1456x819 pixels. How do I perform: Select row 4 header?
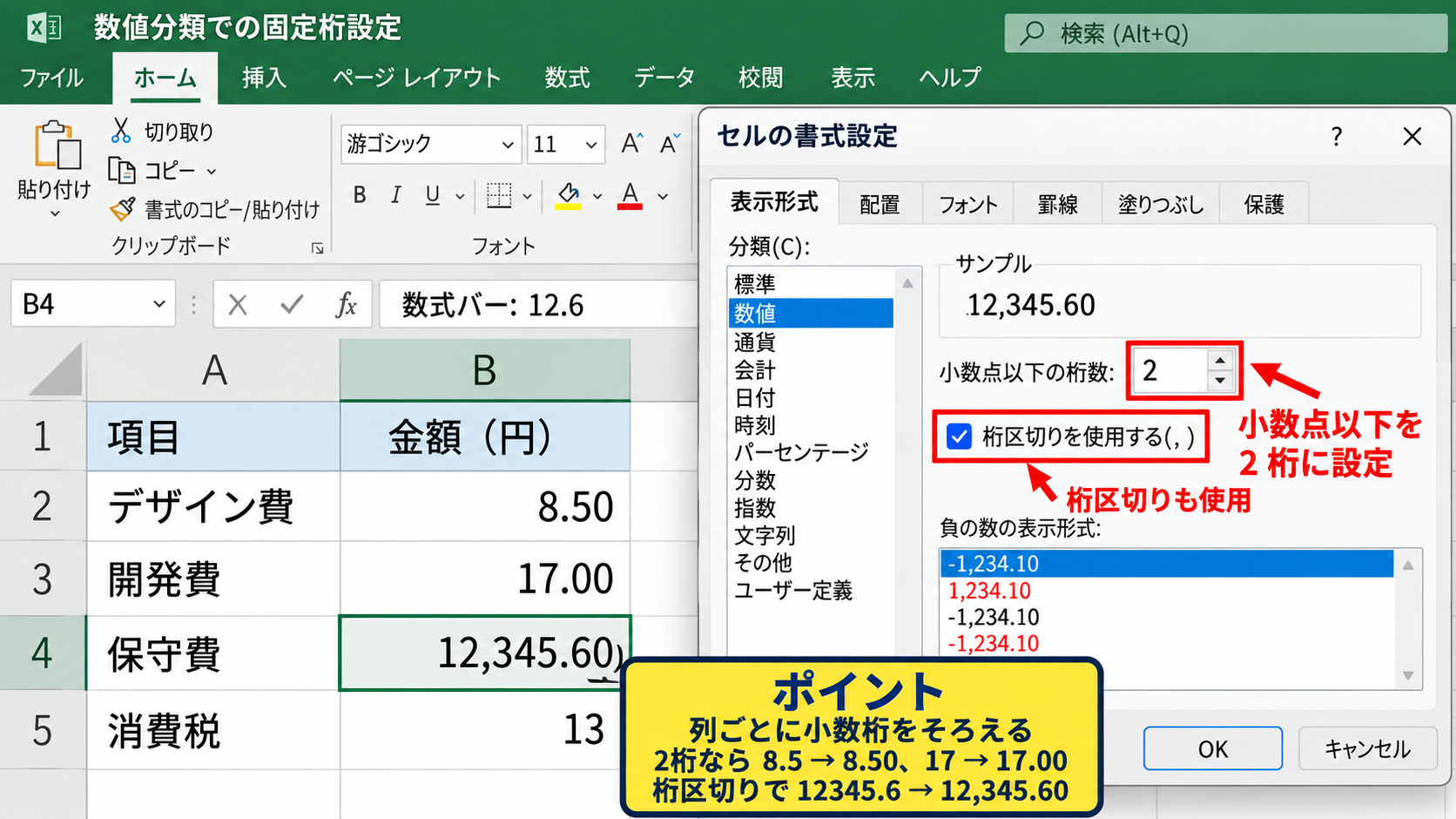[x=43, y=653]
